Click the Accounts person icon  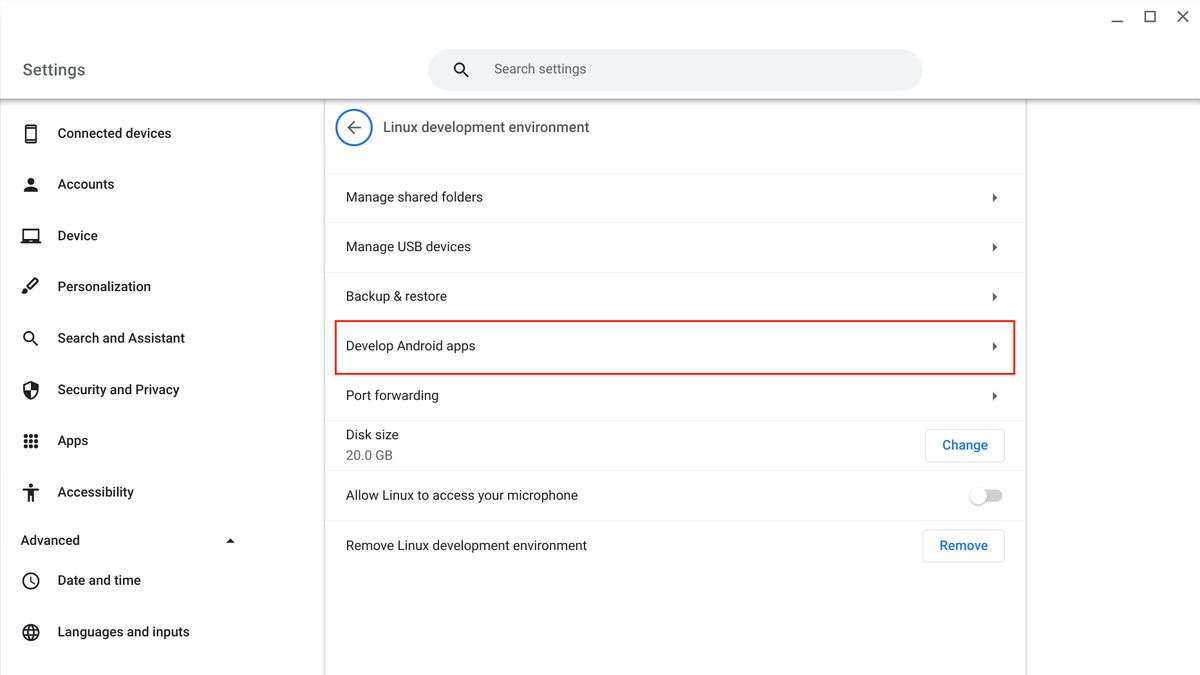(31, 185)
